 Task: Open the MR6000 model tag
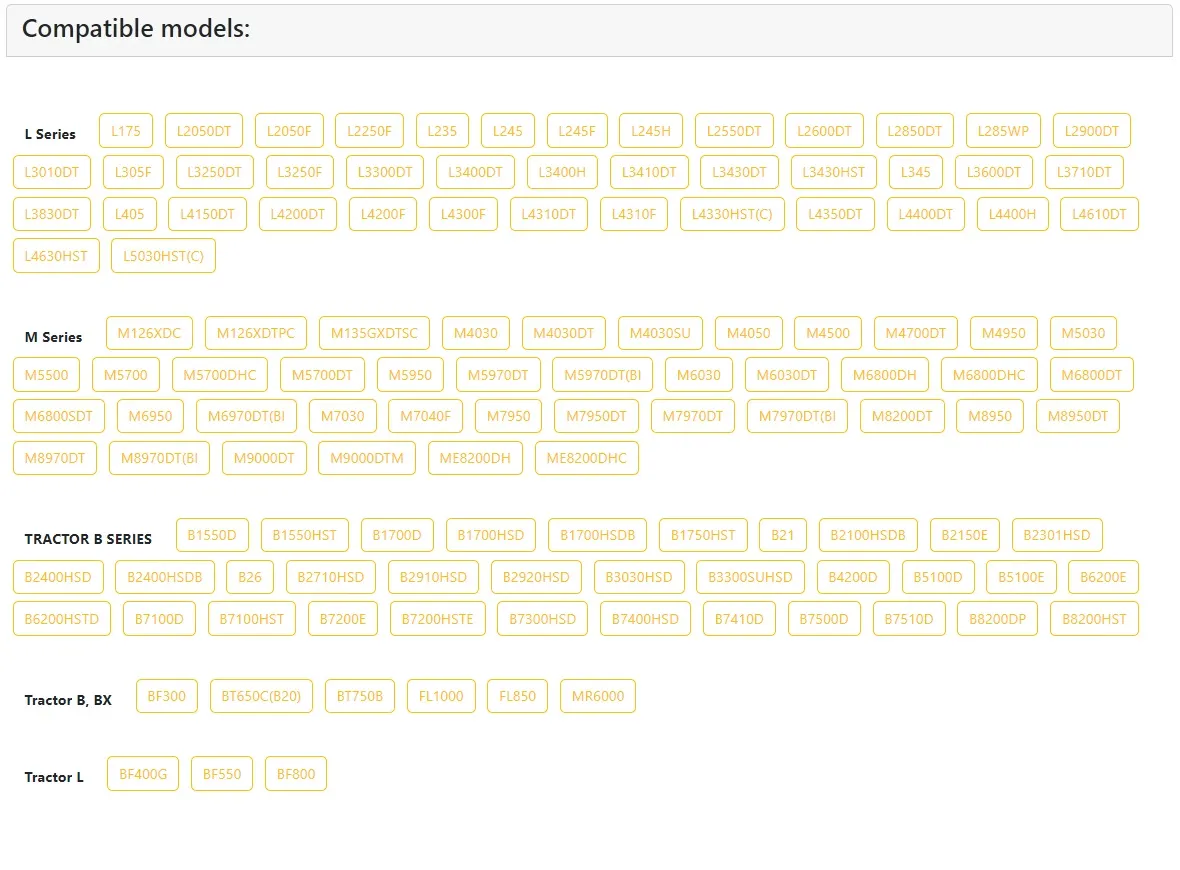598,696
